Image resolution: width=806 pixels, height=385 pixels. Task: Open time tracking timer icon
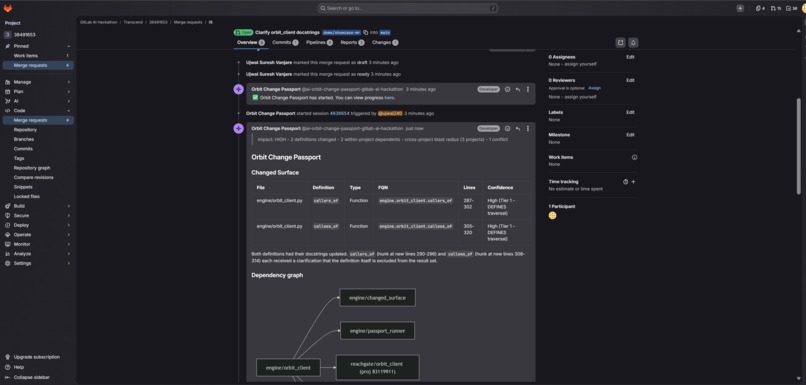pos(626,181)
